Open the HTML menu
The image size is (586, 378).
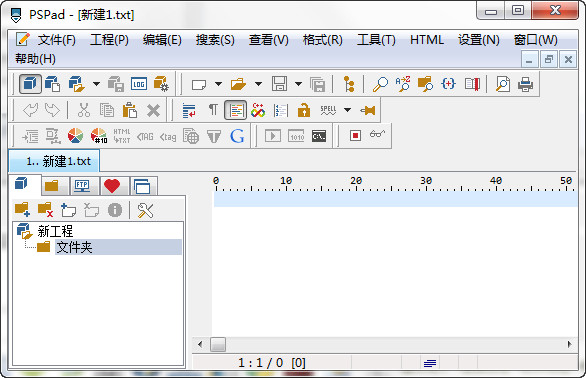[427, 40]
